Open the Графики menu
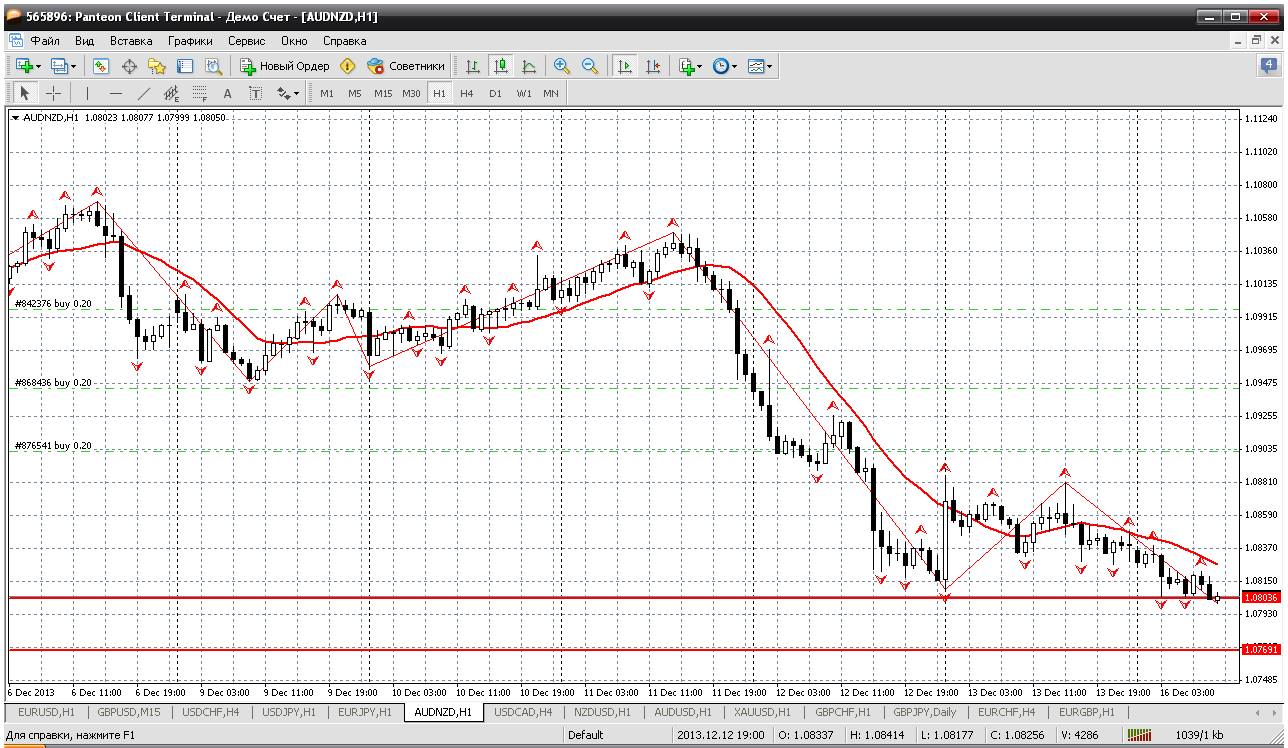Screen dimensions: 1288x748 [x=190, y=41]
